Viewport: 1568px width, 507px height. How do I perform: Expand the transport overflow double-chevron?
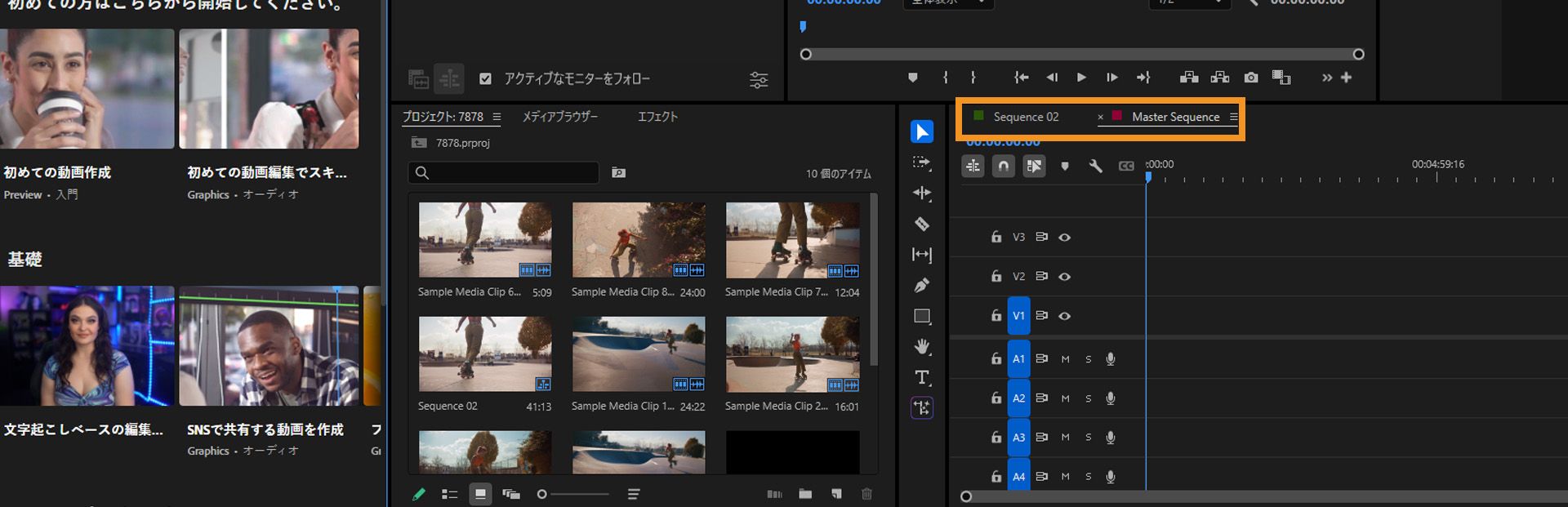pos(1326,78)
